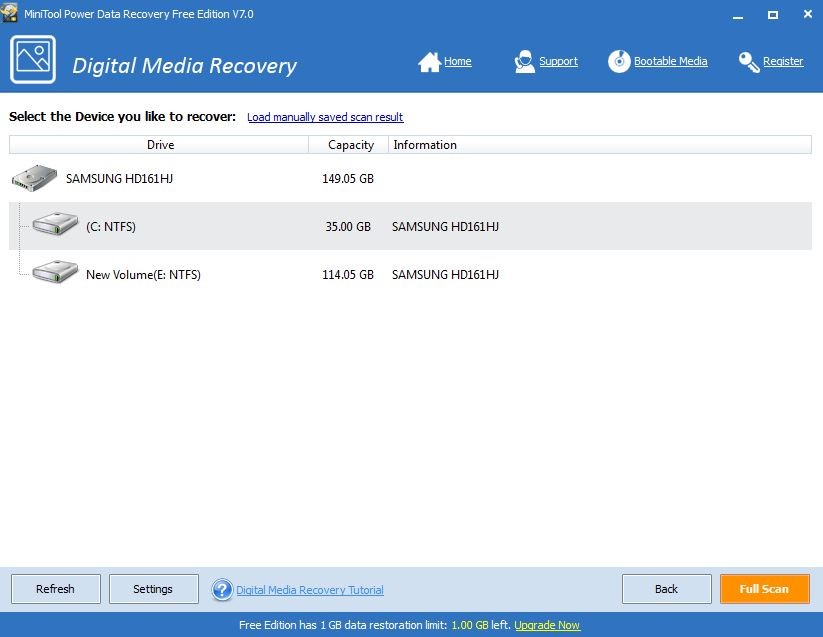Screen dimensions: 823x637
Task: Start the Full Scan
Action: pyautogui.click(x=764, y=589)
